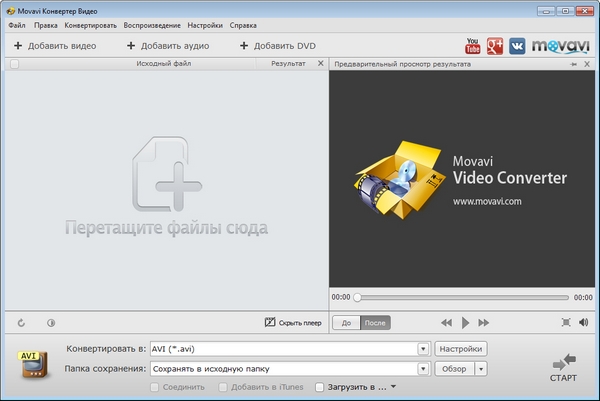Enable the Загрузить в checkbox
Image resolution: width=600 pixels, height=401 pixels.
tap(320, 387)
